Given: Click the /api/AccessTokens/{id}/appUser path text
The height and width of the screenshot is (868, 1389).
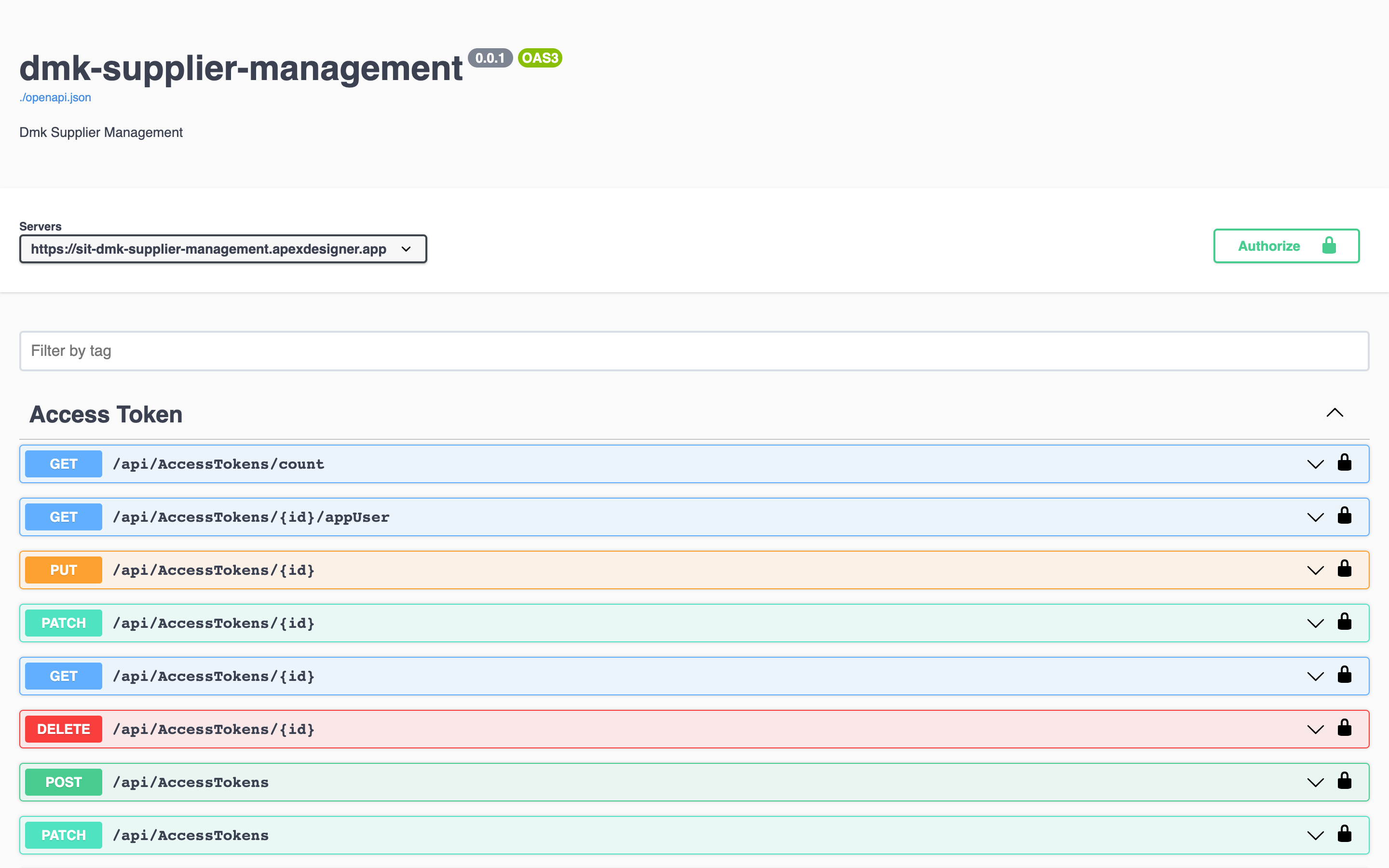Looking at the screenshot, I should (251, 517).
